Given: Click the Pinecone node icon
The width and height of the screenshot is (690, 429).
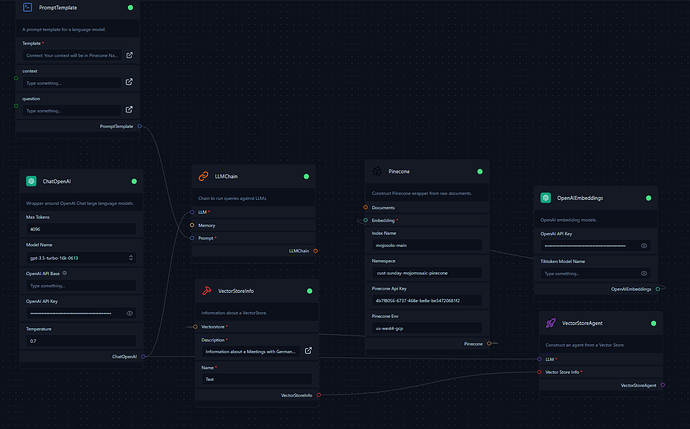Looking at the screenshot, I should [x=377, y=172].
